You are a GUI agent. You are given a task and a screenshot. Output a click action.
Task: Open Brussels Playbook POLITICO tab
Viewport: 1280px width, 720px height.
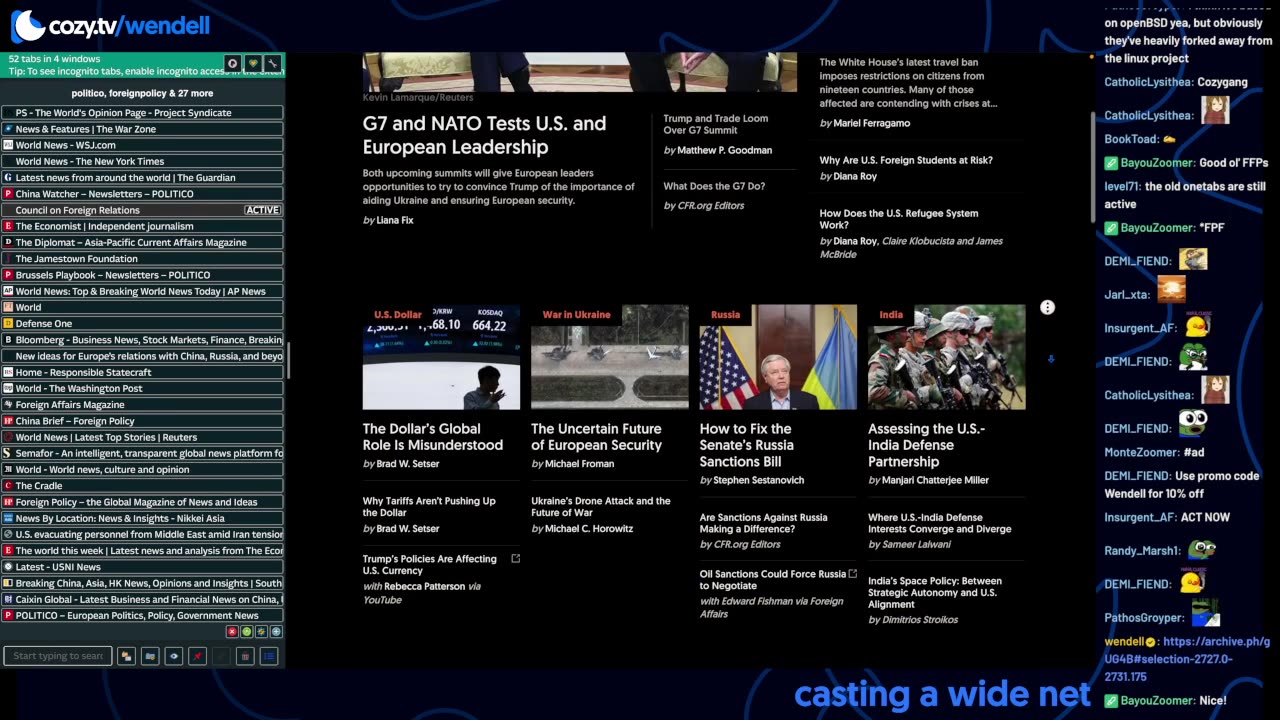(x=142, y=275)
